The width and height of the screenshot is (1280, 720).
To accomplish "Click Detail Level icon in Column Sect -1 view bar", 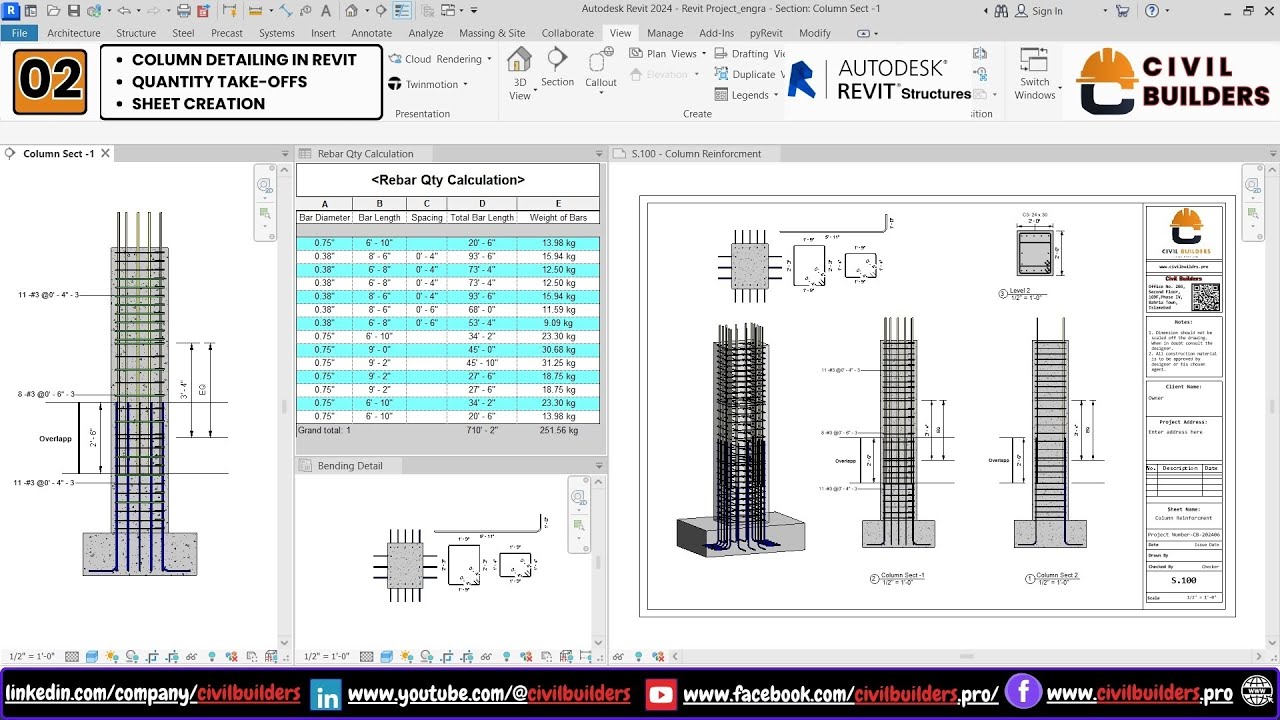I will tap(72, 656).
